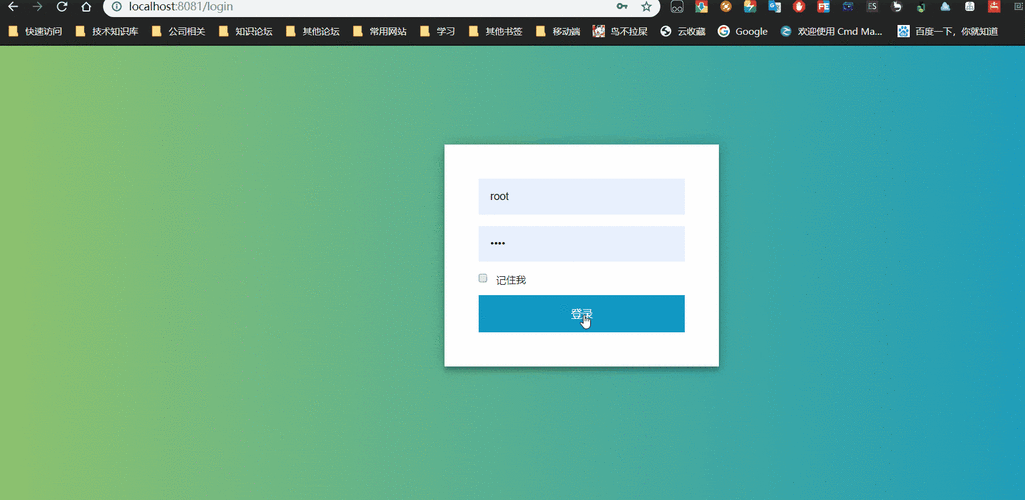
Task: Open the 常用网站 bookmark folder
Action: pos(379,32)
